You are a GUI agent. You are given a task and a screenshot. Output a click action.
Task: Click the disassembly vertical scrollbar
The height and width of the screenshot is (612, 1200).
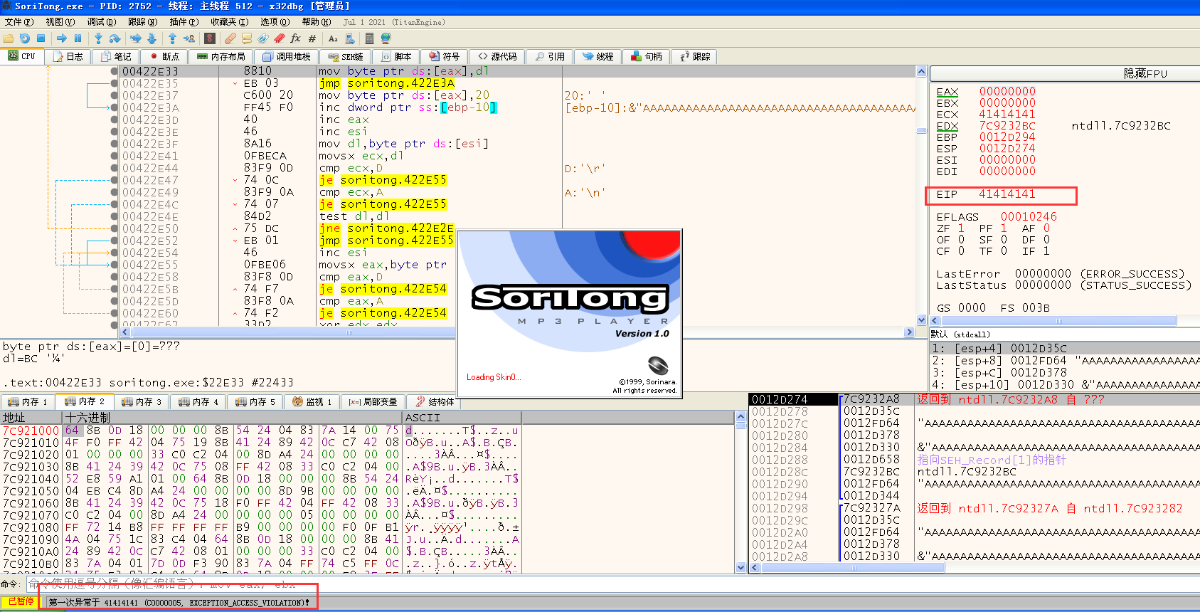(x=922, y=195)
